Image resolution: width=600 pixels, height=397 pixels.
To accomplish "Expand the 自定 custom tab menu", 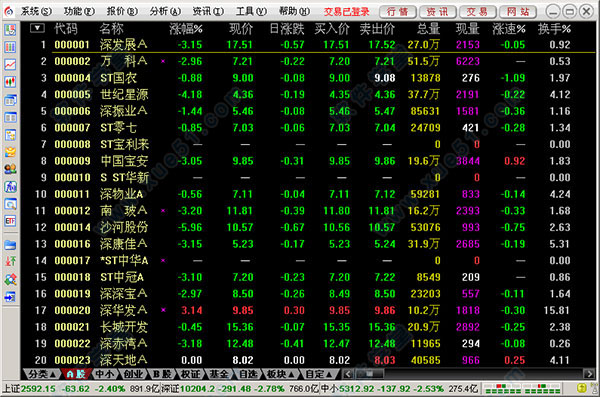I will point(318,374).
